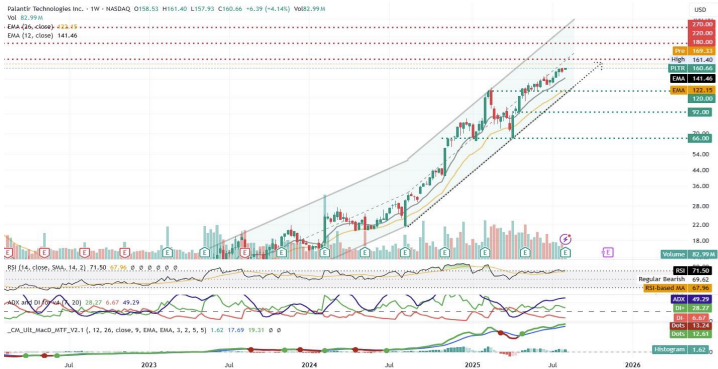Screen dimensions: 718x369
Task: Click the High 161.40 price label
Action: click(692, 60)
